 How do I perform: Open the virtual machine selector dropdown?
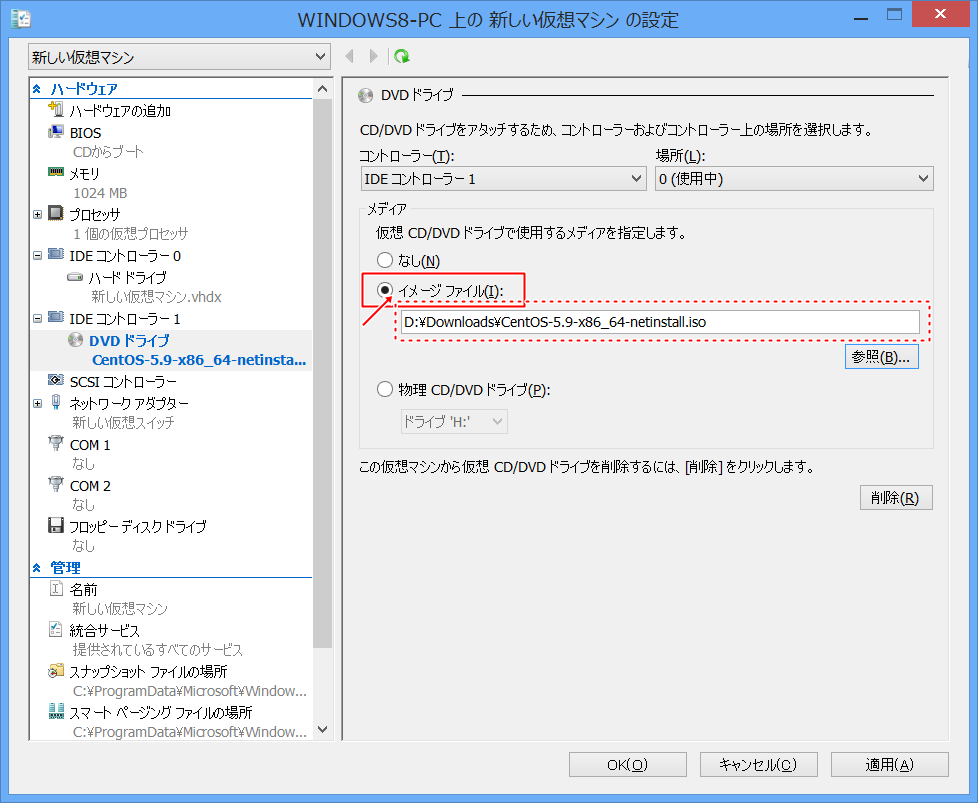(x=179, y=57)
